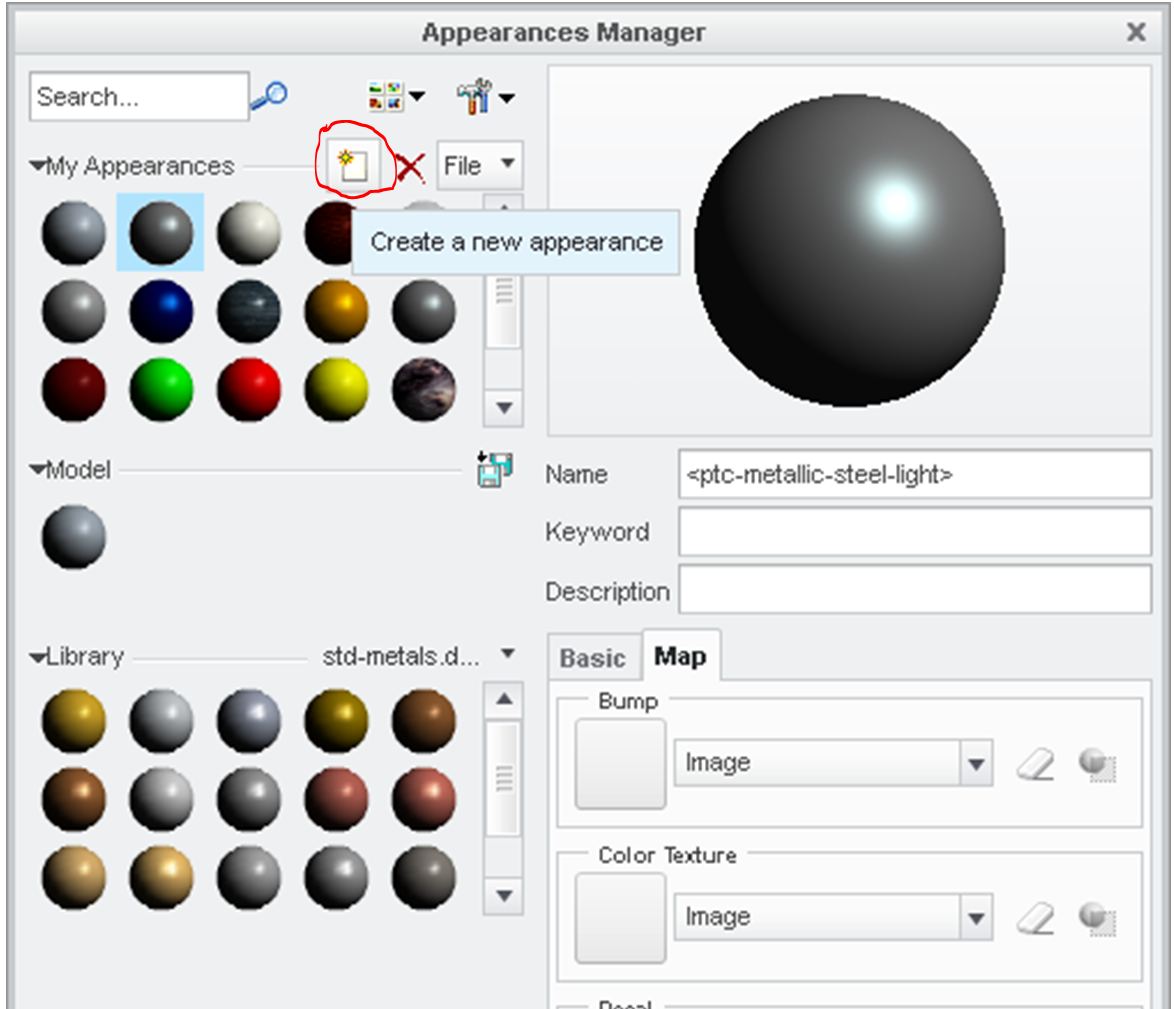The height and width of the screenshot is (1009, 1174).
Task: Click the search magnifier icon
Action: tap(269, 95)
